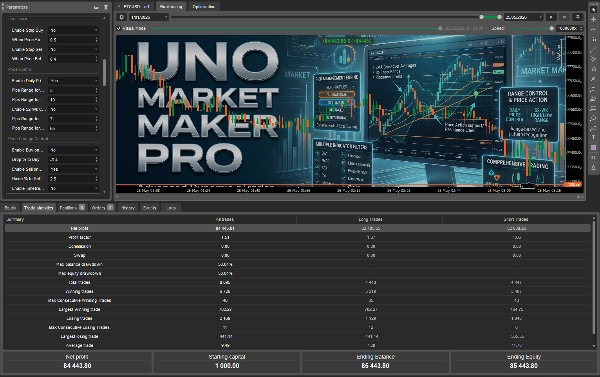Select the Total trades row

(x=298, y=282)
